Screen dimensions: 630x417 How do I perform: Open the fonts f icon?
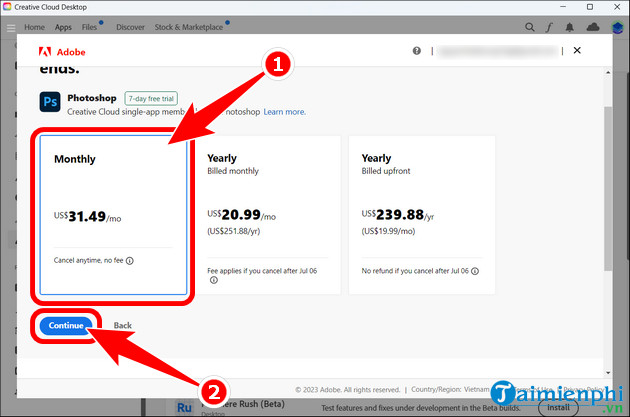(x=549, y=27)
